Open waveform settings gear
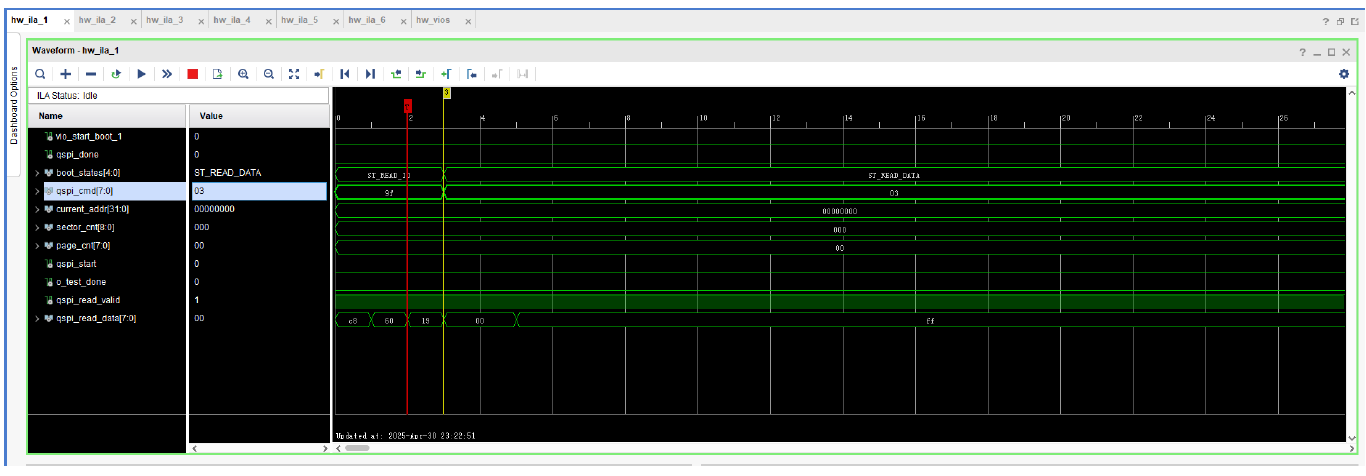1366x476 pixels. (1344, 74)
